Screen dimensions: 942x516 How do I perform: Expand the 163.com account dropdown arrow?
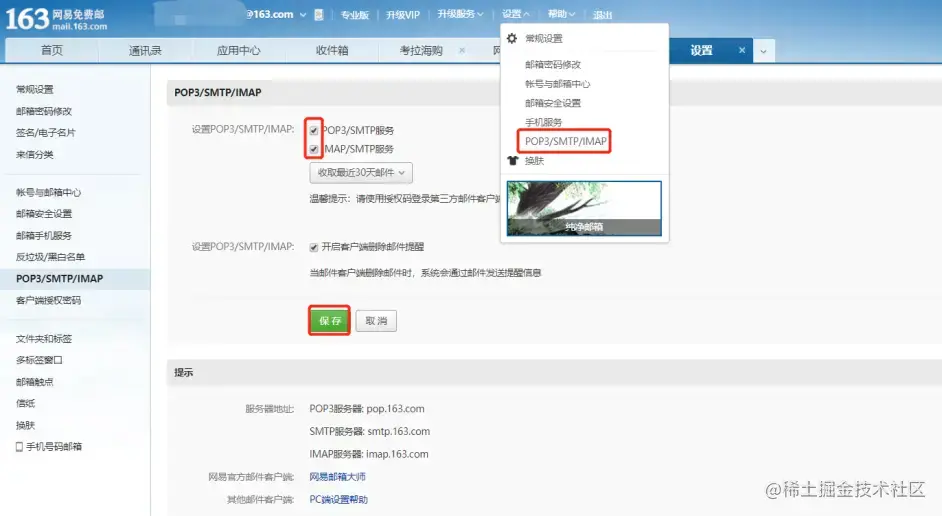pyautogui.click(x=303, y=14)
